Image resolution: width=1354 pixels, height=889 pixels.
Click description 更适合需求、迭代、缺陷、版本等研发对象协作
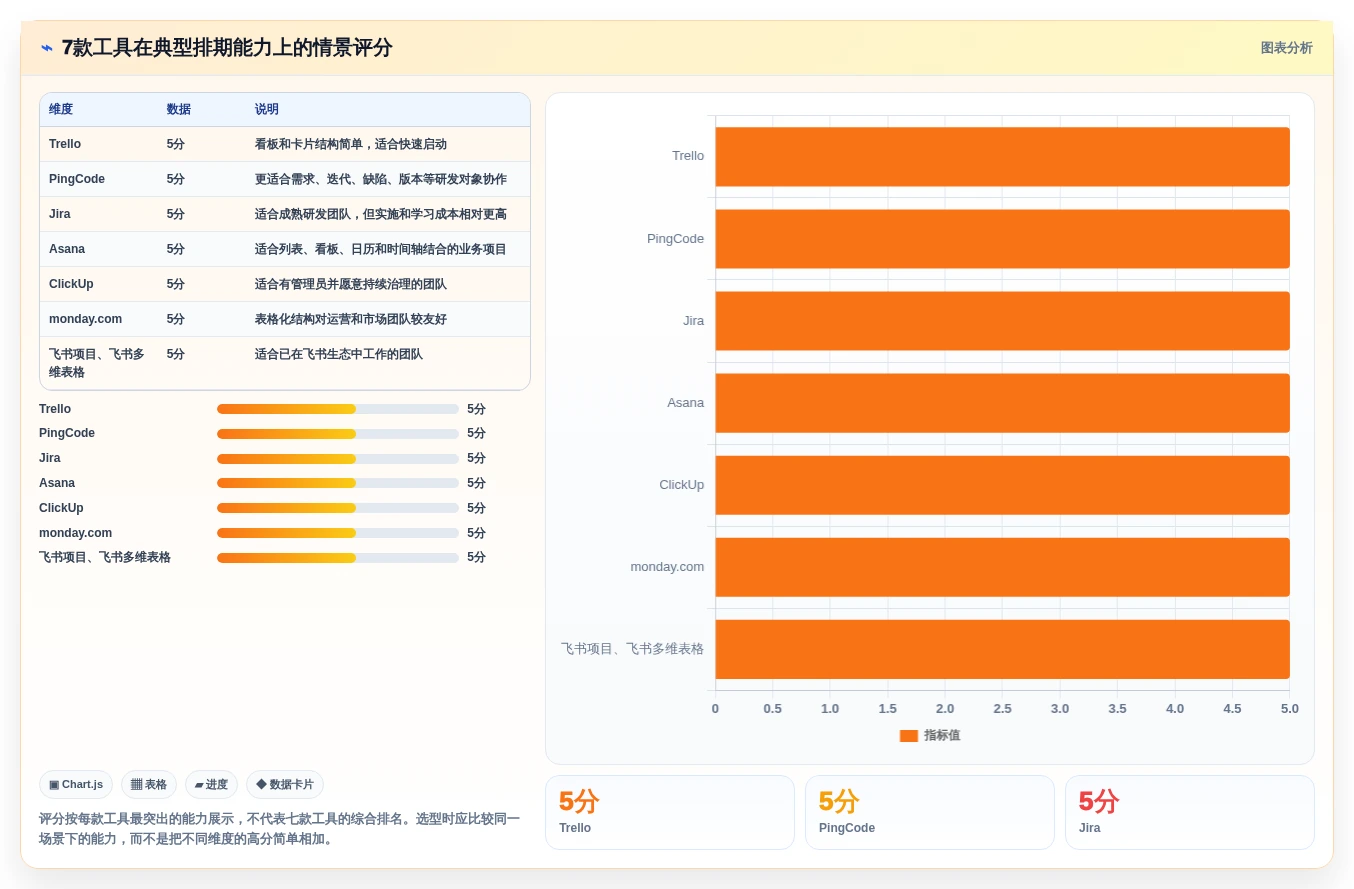(380, 179)
